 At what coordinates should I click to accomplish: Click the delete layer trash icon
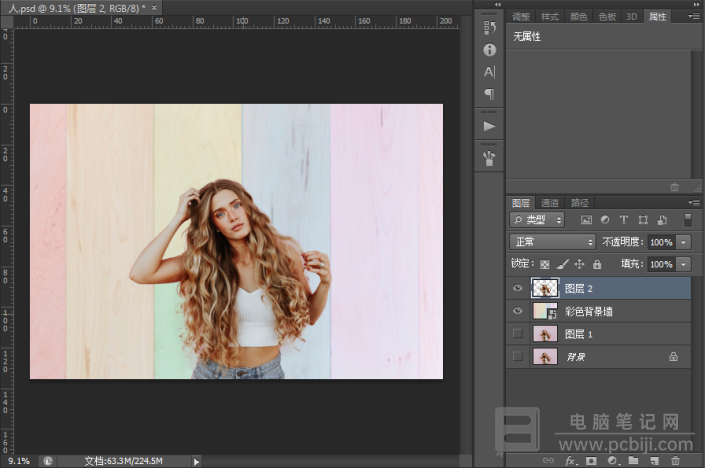point(675,460)
